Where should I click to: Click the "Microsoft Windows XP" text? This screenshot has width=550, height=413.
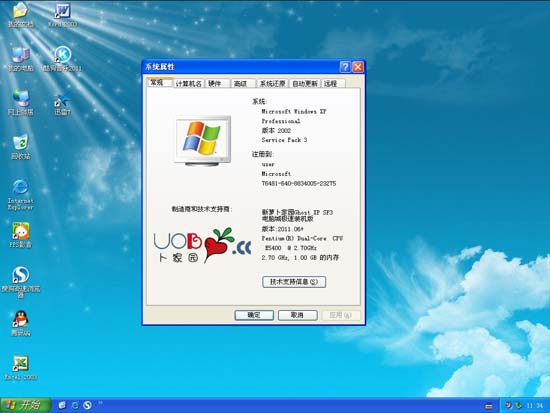(x=294, y=112)
